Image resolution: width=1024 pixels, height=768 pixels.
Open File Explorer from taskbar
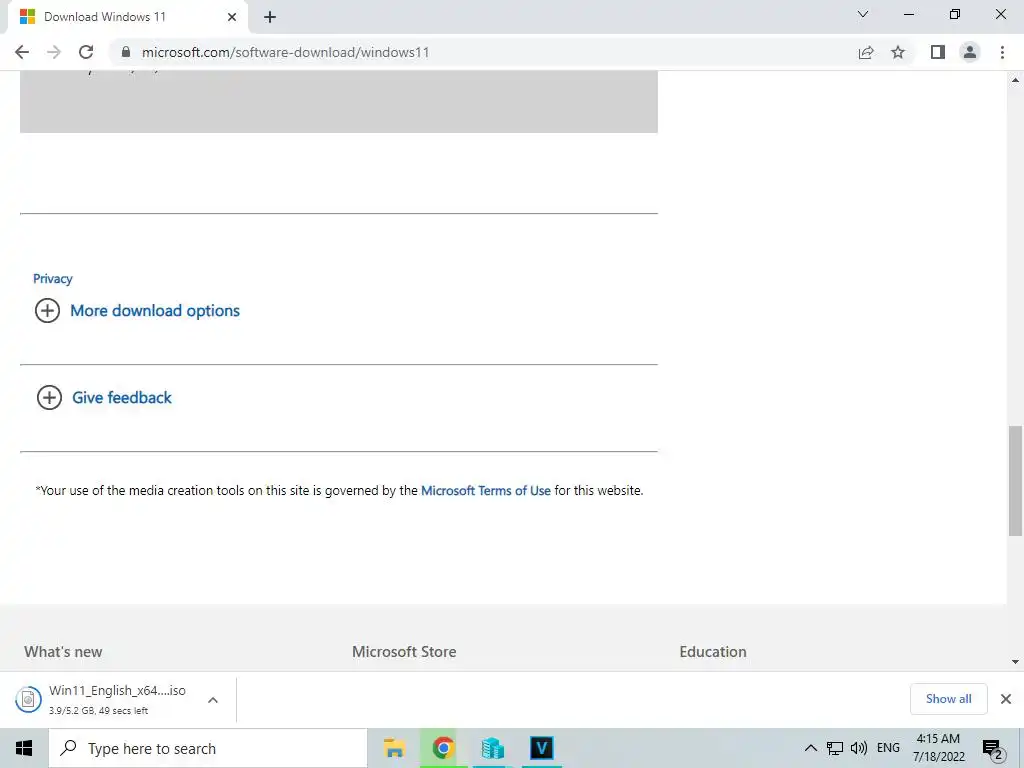(394, 748)
